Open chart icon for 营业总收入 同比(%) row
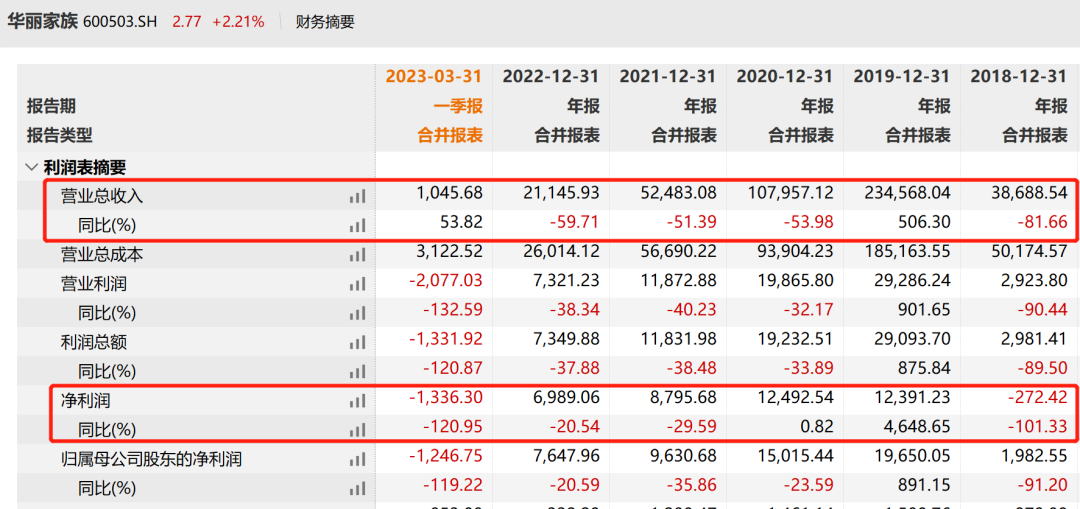 click(x=357, y=225)
